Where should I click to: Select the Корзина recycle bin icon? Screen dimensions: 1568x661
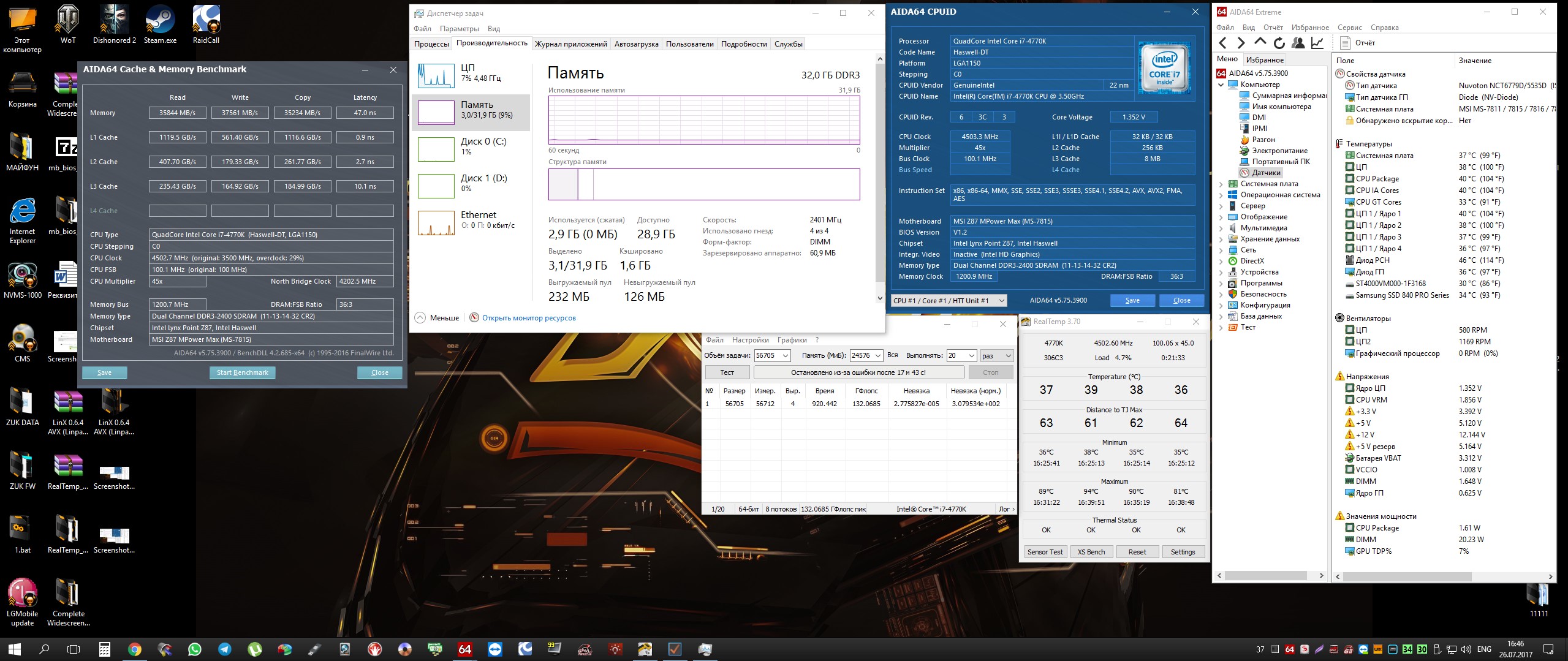coord(22,89)
